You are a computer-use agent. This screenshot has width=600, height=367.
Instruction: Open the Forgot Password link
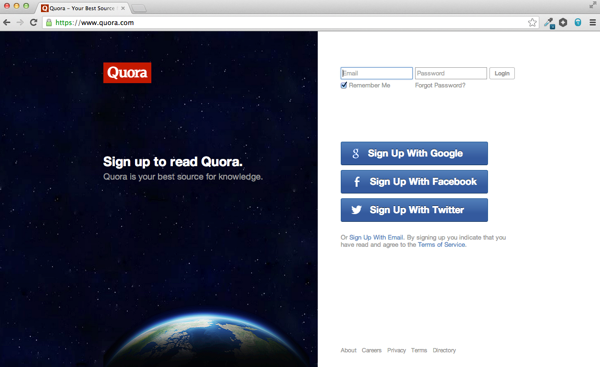pos(440,85)
